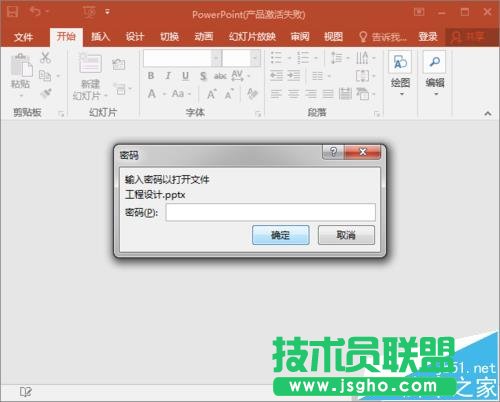500x402 pixels.
Task: Click the font color A icon
Action: [x=152, y=94]
